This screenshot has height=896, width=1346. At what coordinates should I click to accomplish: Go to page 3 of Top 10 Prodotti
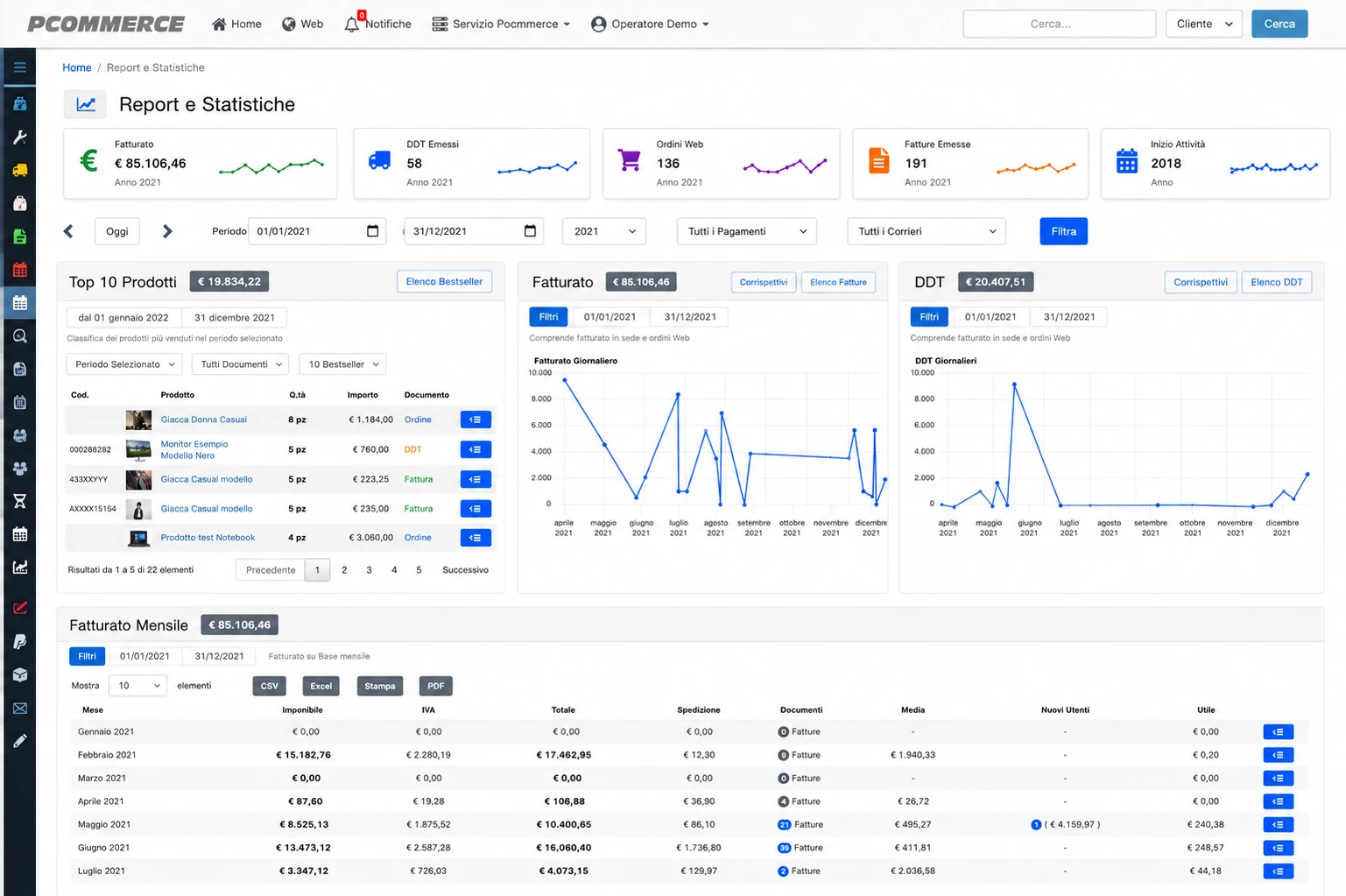[x=370, y=570]
